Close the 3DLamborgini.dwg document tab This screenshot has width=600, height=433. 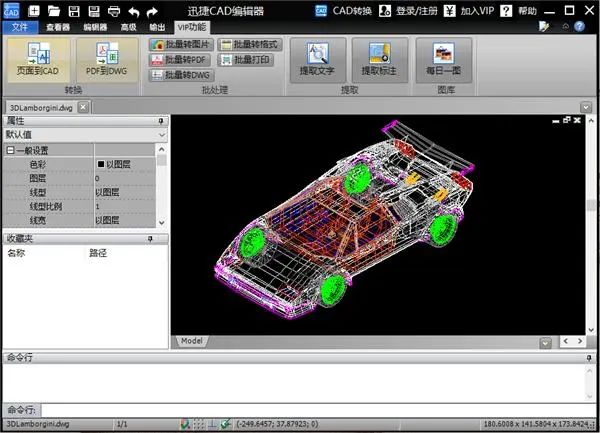(x=83, y=107)
